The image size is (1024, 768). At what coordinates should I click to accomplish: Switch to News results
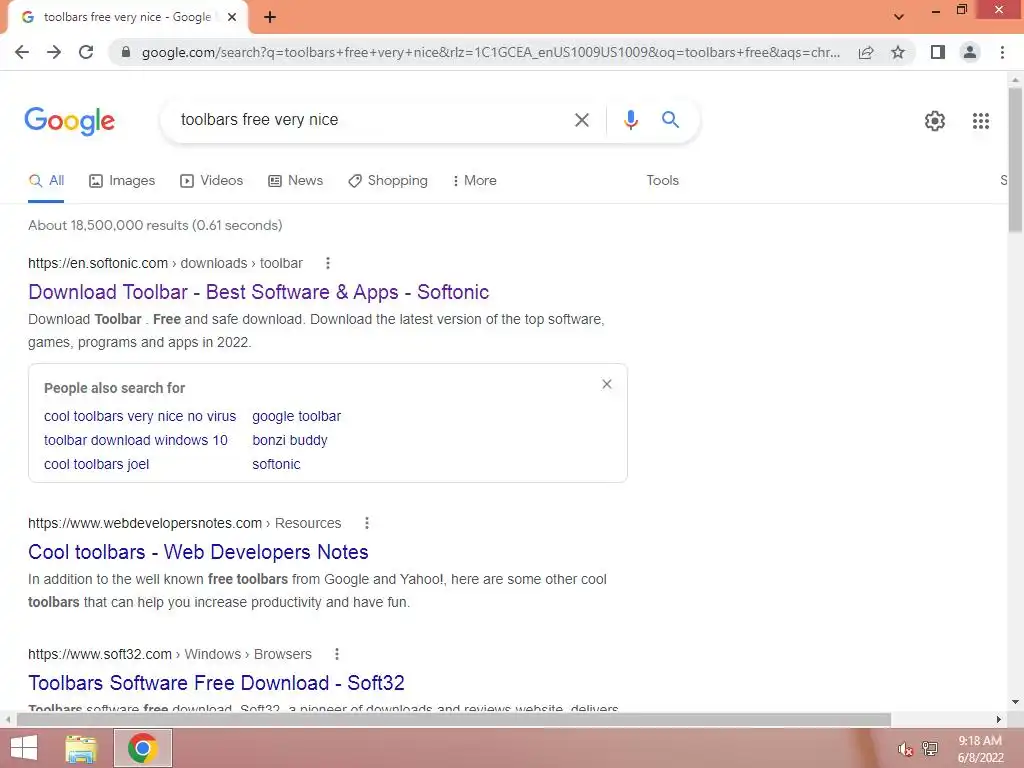point(296,181)
